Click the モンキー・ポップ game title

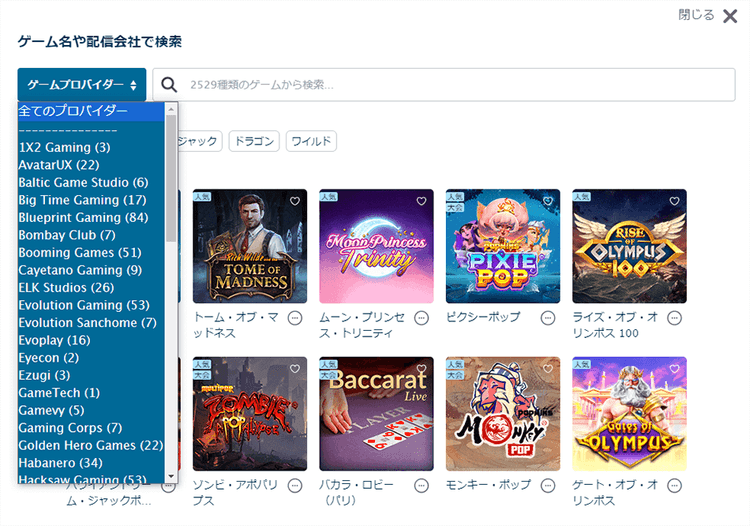(488, 485)
